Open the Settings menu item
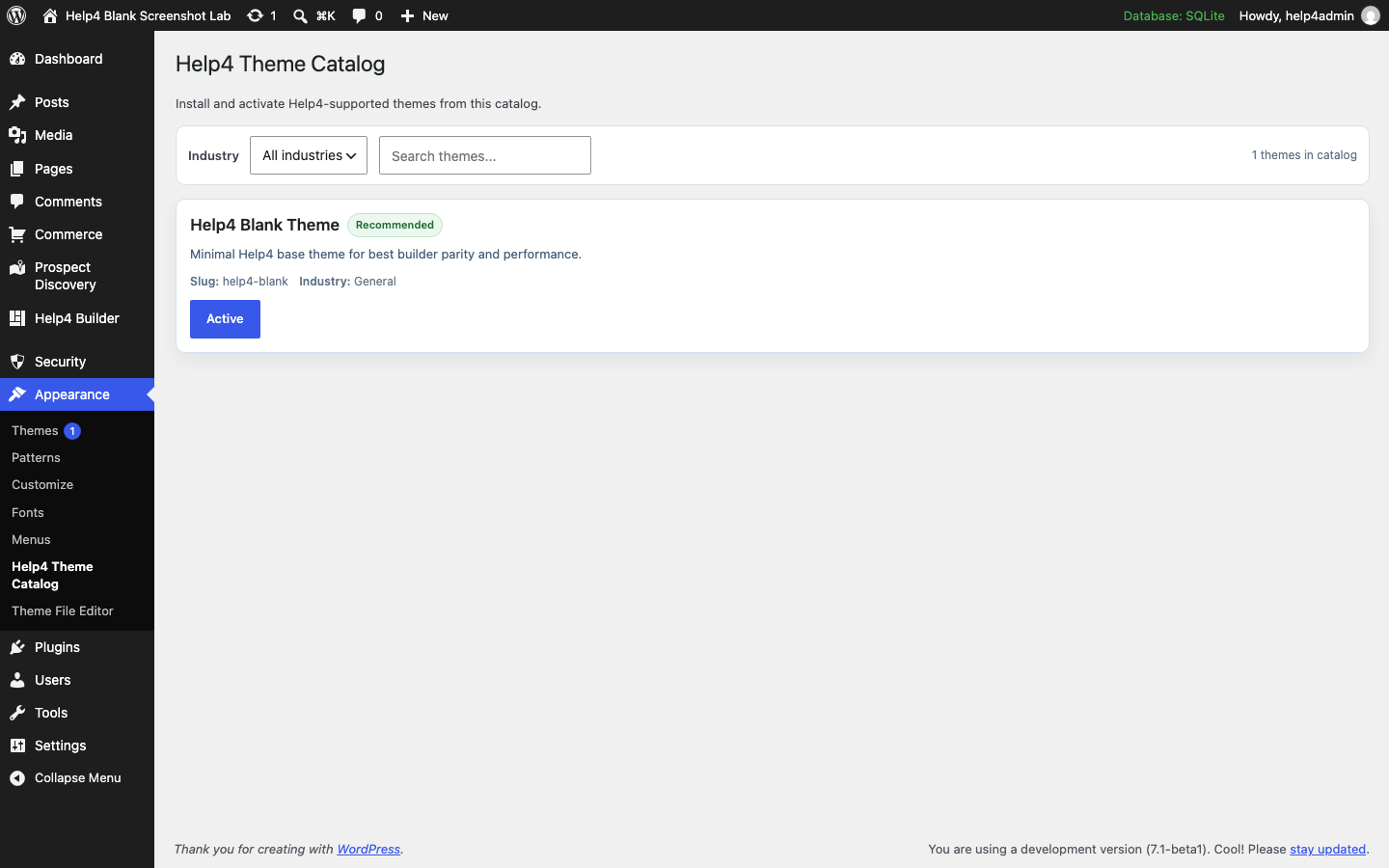 point(77,746)
